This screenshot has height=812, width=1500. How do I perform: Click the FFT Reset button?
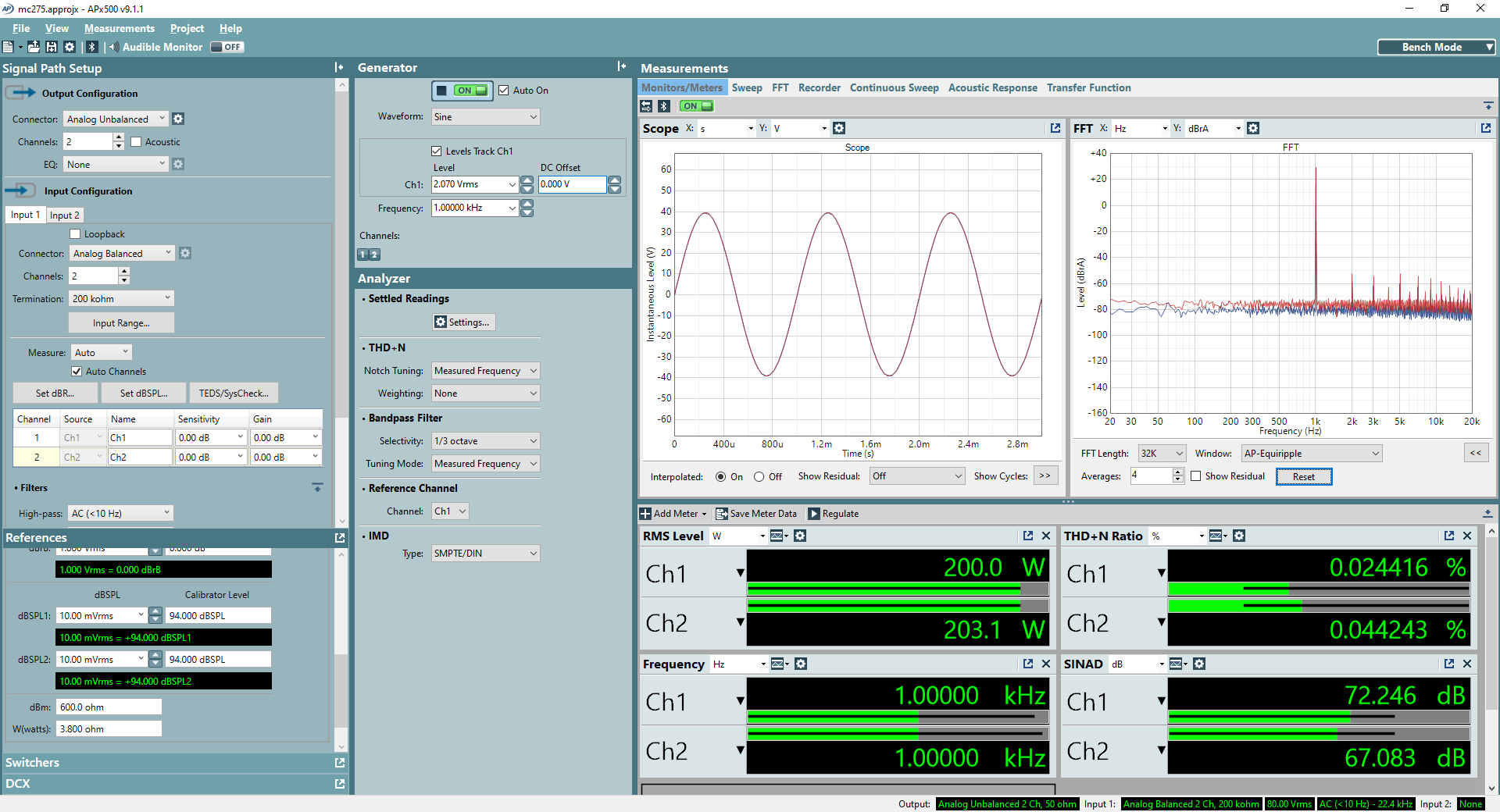coord(1304,476)
